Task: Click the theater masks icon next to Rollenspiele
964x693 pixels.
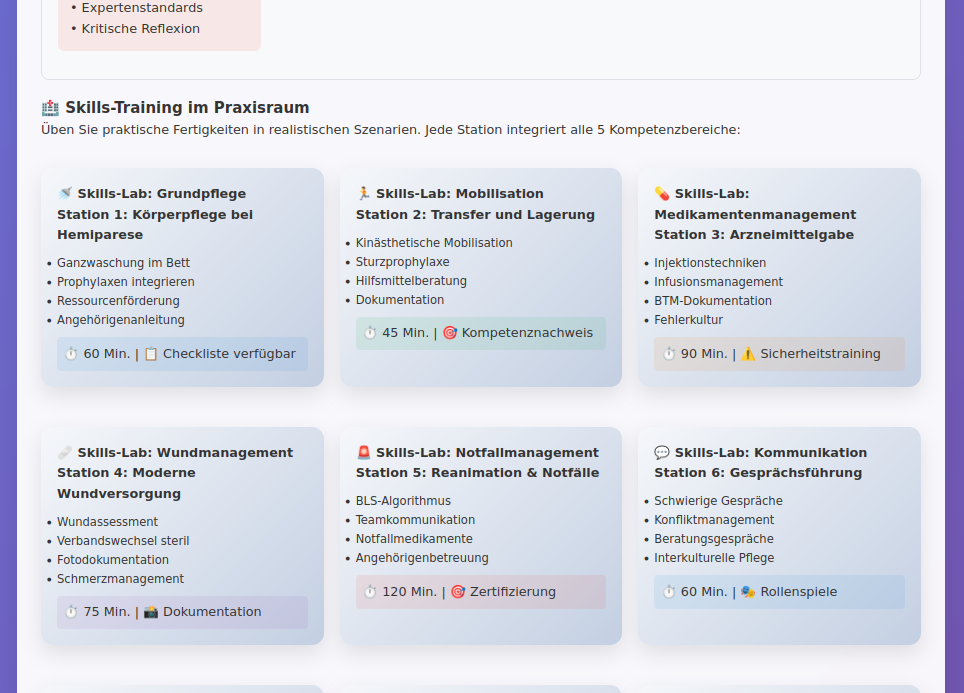Action: tap(748, 592)
